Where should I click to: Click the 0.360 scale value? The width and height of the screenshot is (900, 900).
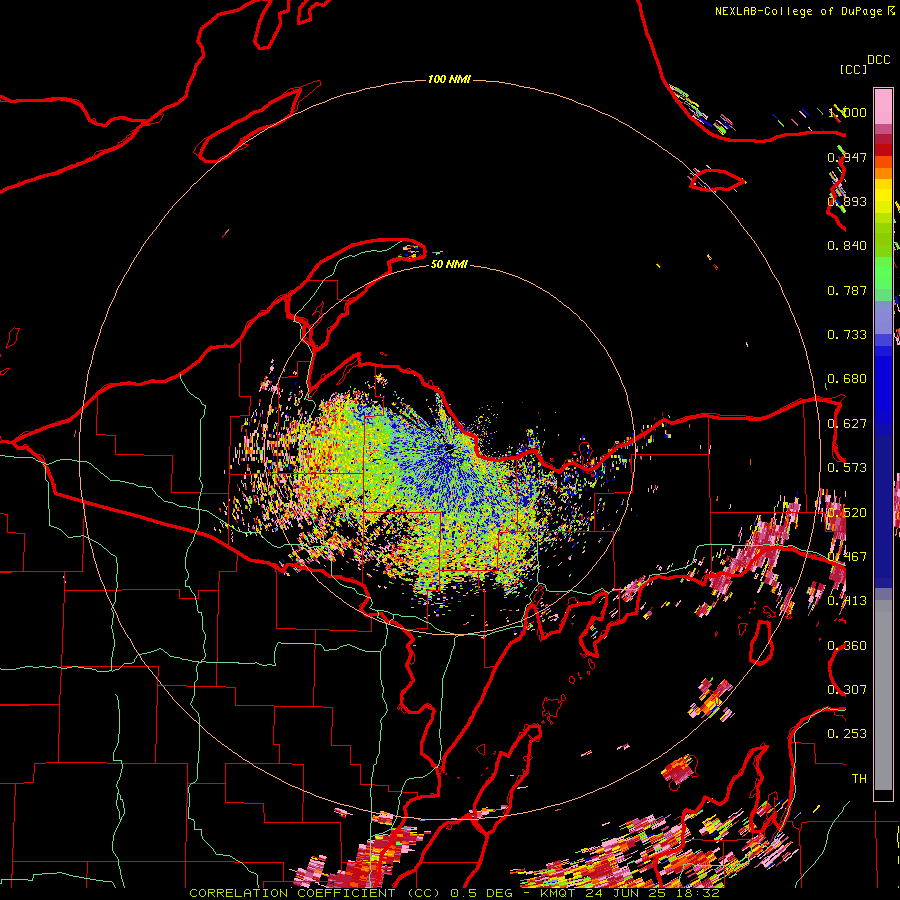click(847, 646)
